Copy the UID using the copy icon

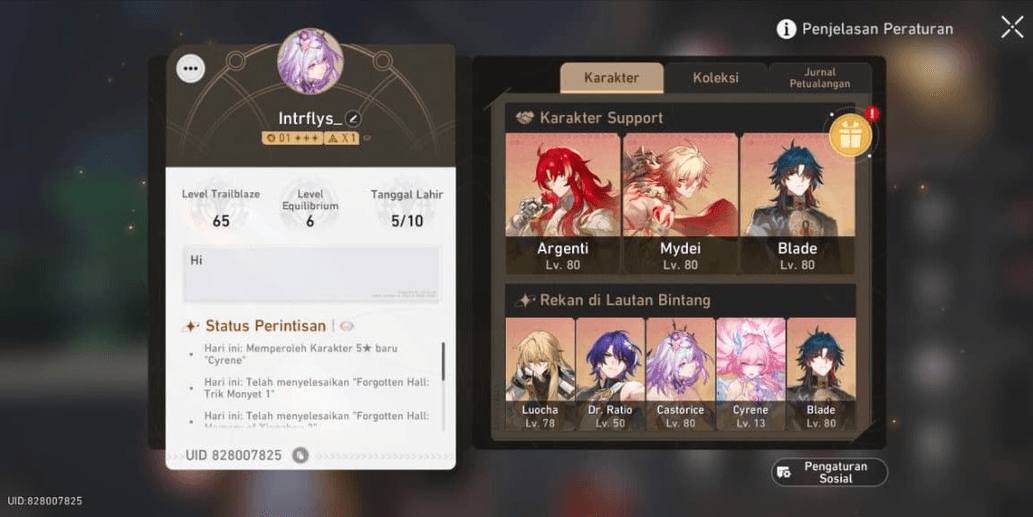[x=300, y=455]
